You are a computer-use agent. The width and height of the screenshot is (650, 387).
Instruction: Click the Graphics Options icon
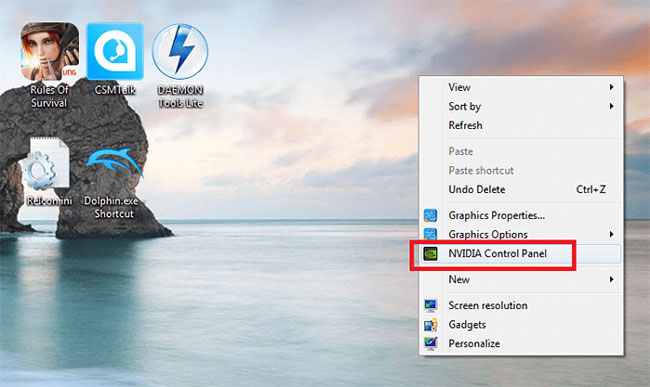coord(430,235)
